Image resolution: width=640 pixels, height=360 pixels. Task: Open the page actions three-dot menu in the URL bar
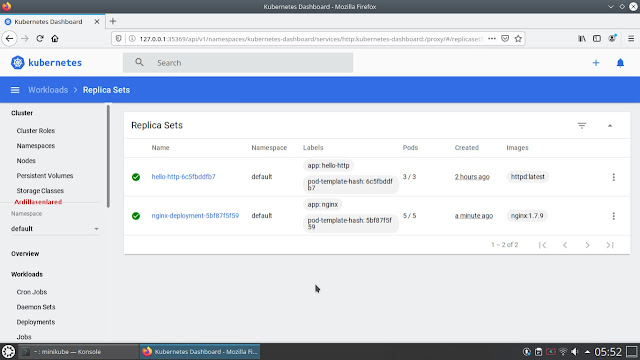tap(492, 38)
